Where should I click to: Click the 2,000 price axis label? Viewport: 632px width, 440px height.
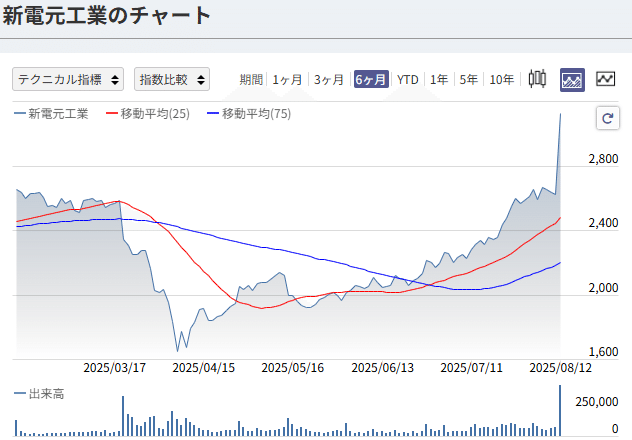(x=603, y=288)
